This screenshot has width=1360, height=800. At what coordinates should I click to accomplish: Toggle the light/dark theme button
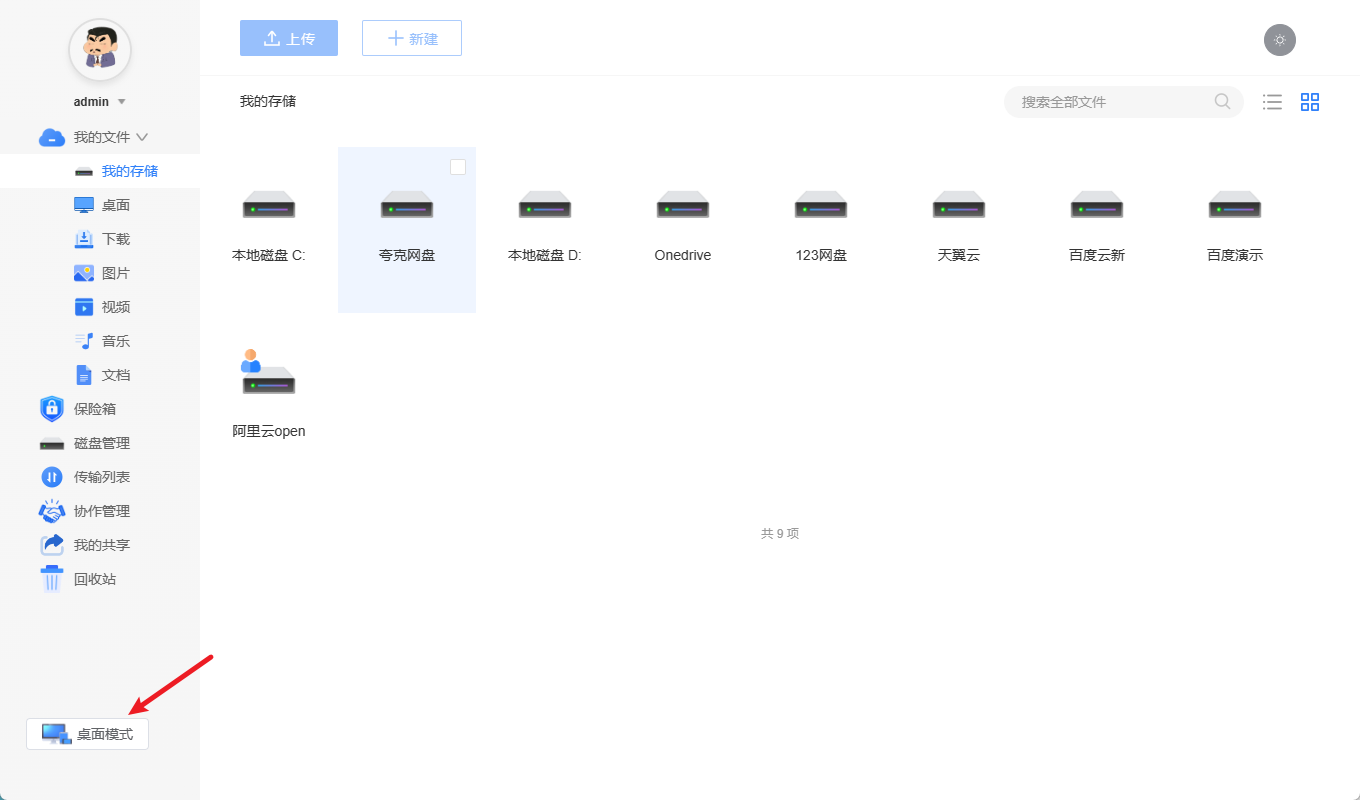[x=1279, y=40]
